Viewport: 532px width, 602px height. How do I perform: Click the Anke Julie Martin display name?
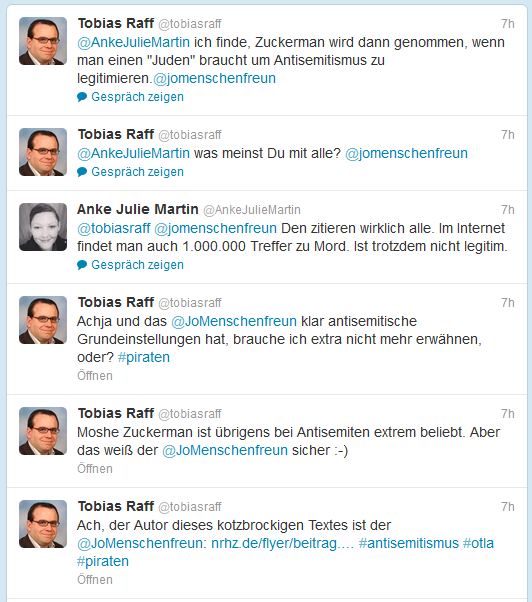[138, 209]
